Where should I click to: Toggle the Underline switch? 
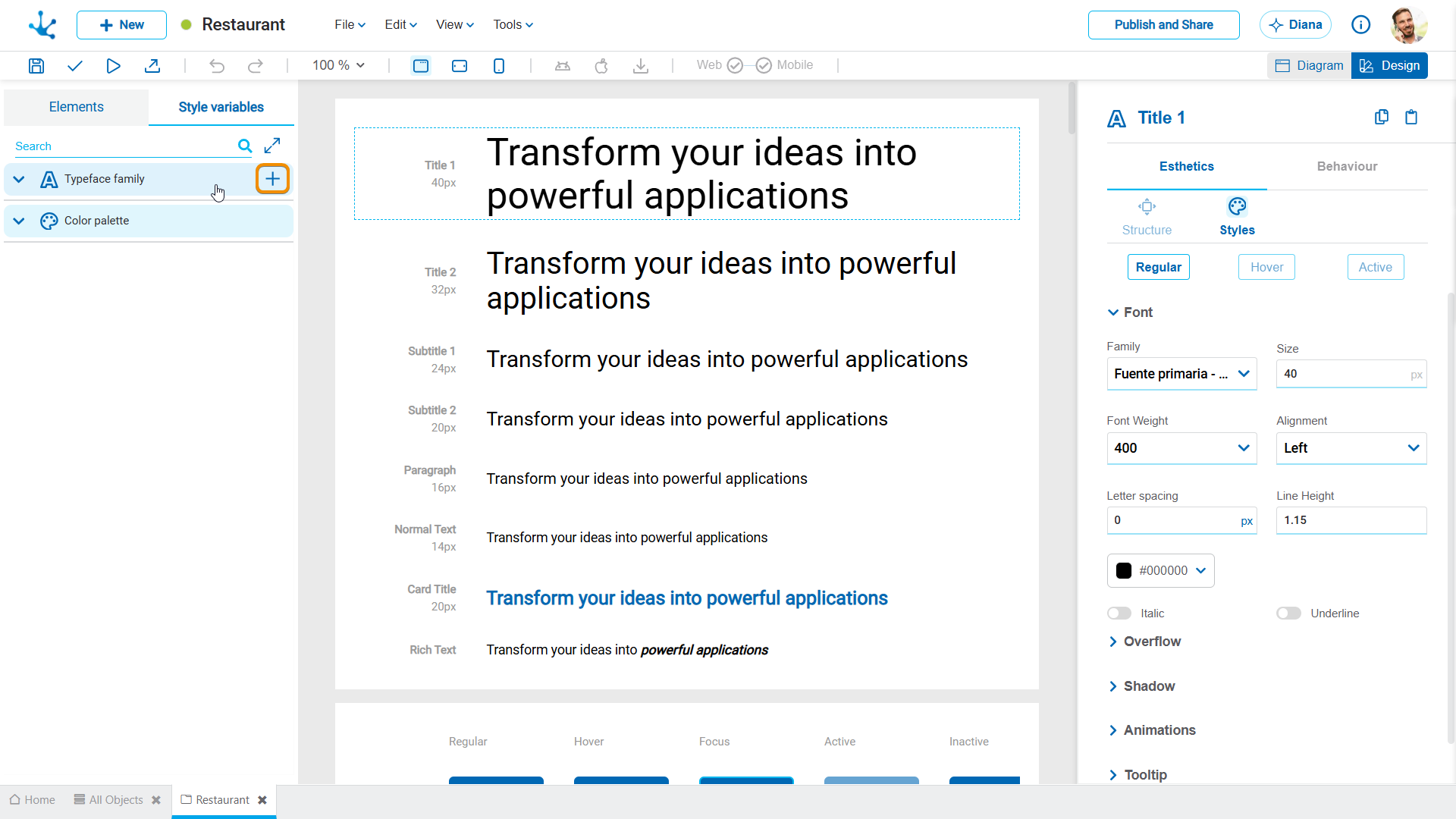click(1288, 613)
